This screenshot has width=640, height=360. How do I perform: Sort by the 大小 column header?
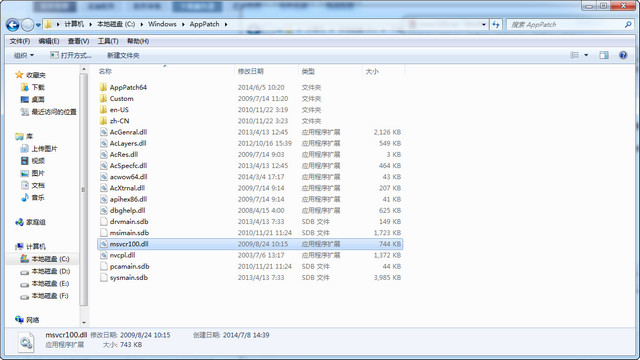372,71
